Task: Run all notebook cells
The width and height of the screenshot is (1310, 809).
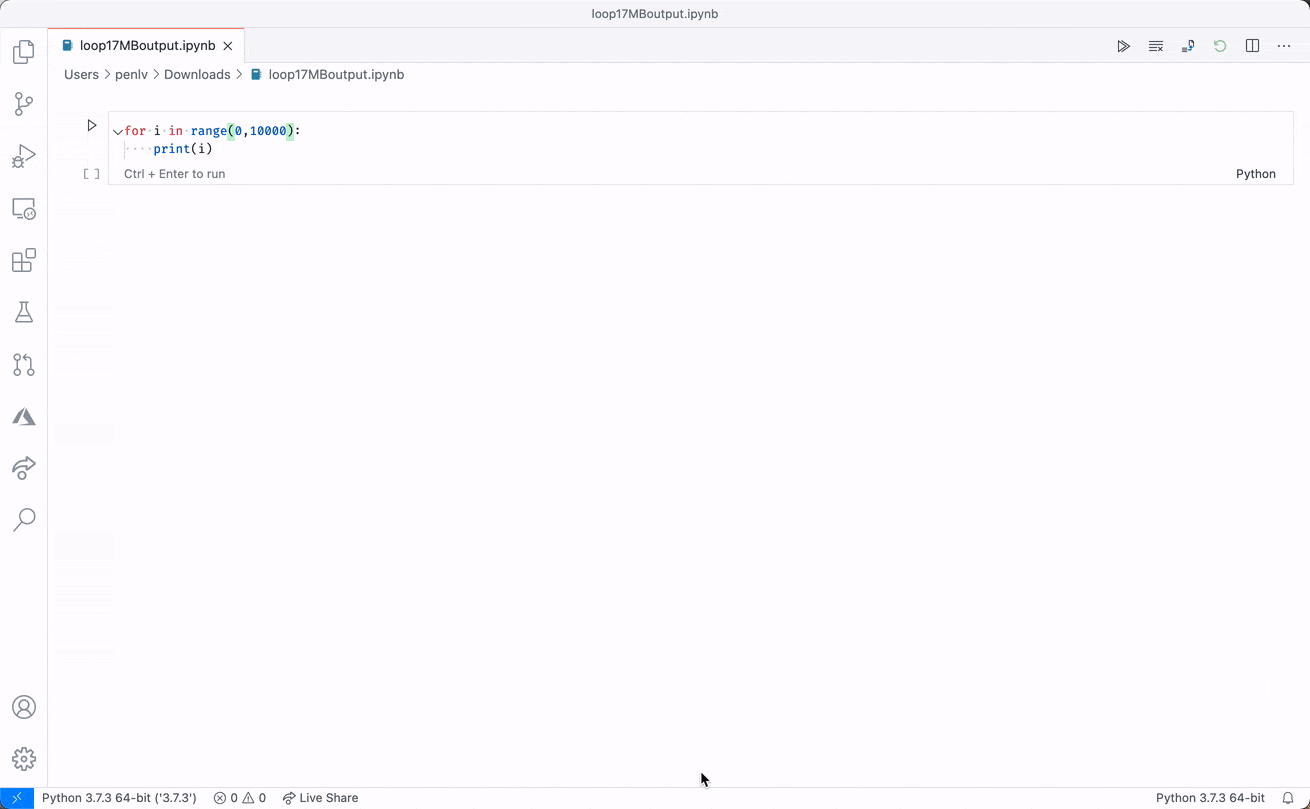Action: [1124, 45]
